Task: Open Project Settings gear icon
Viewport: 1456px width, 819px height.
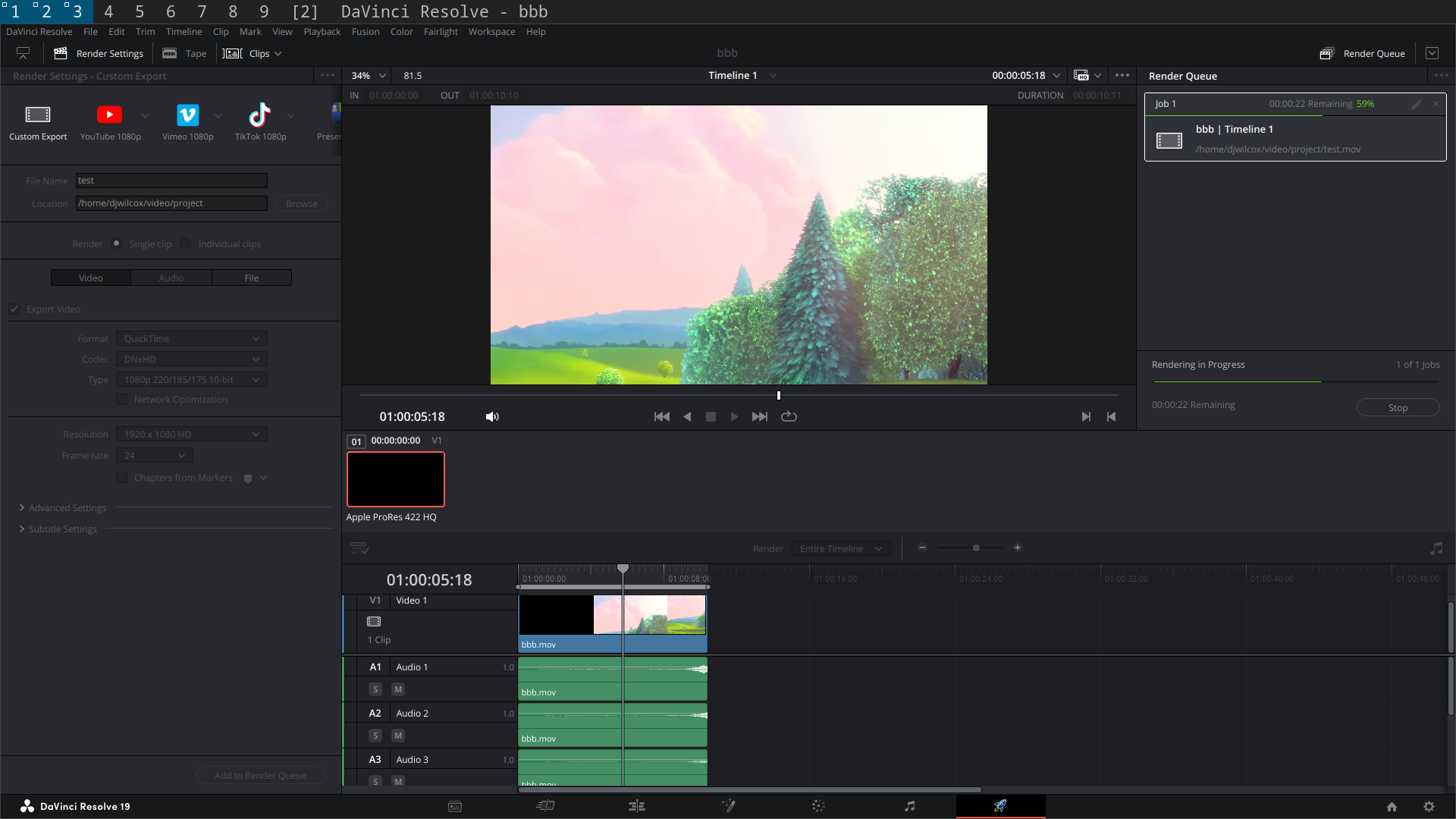Action: pos(1429,807)
